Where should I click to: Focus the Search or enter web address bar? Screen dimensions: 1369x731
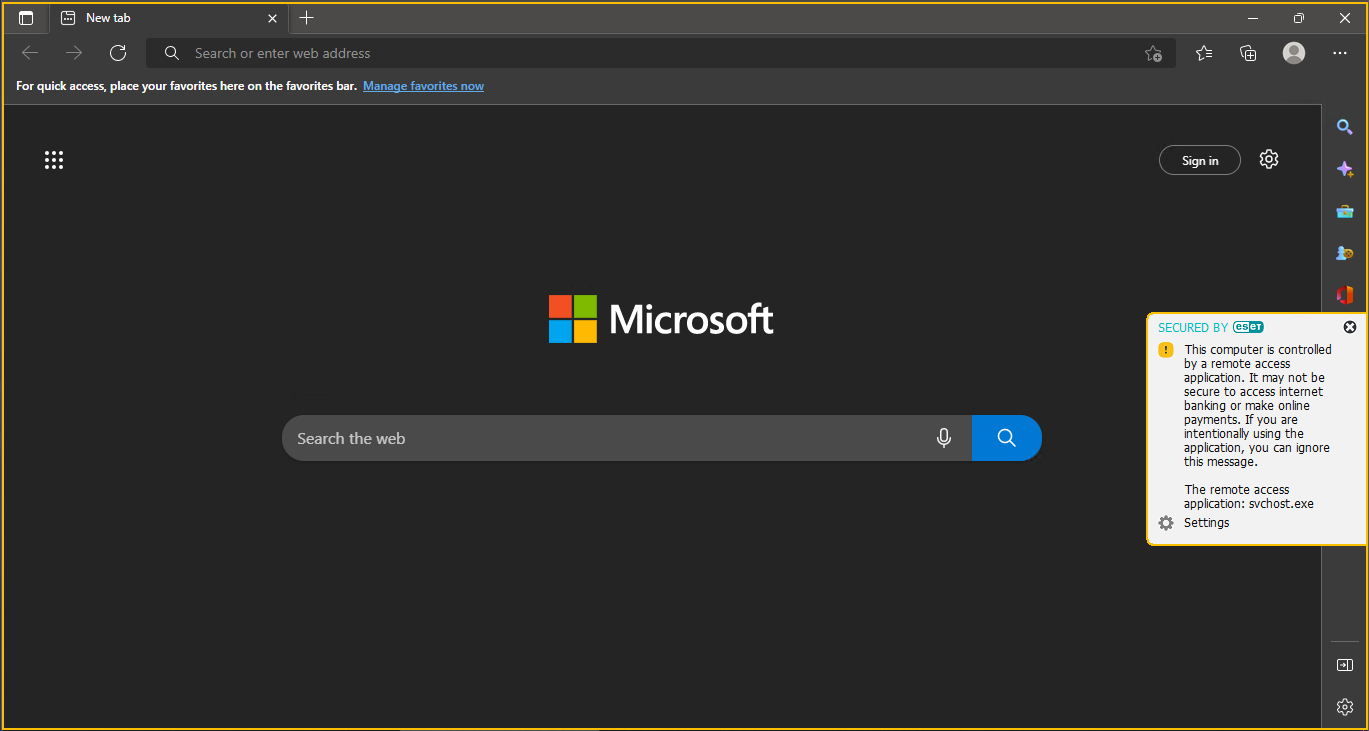pos(660,53)
